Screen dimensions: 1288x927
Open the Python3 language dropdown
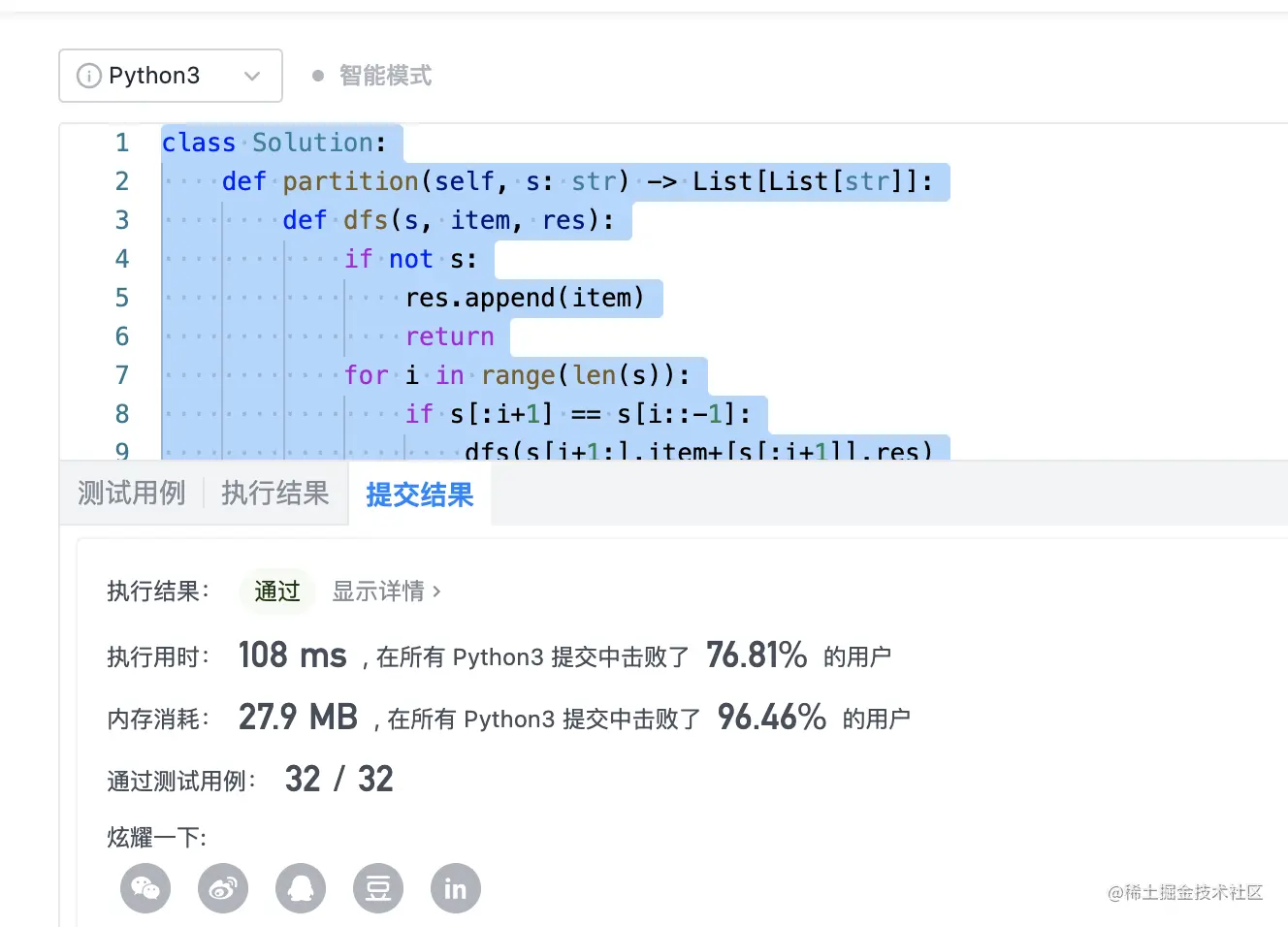[x=171, y=76]
